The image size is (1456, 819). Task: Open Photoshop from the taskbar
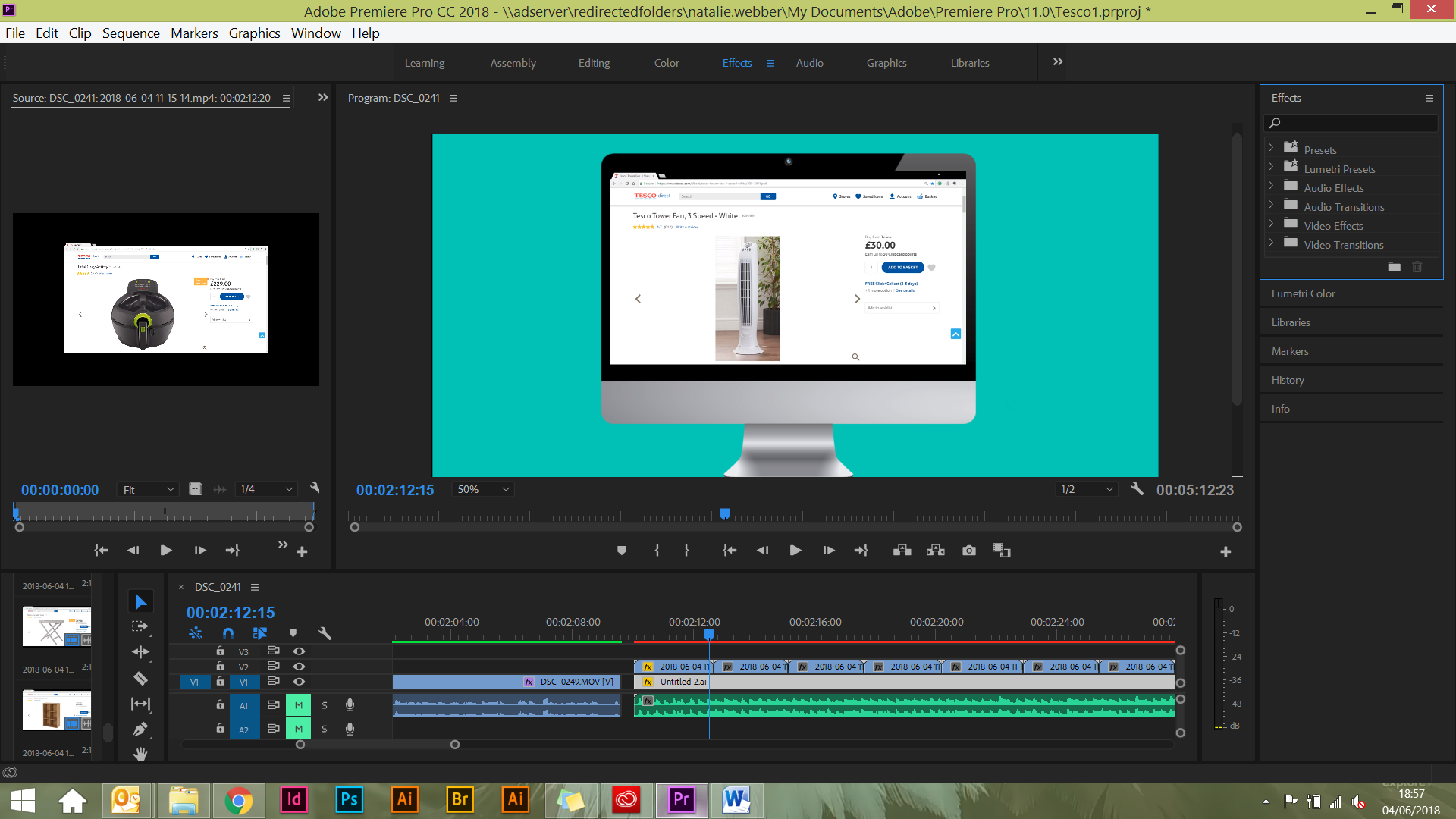pos(349,799)
